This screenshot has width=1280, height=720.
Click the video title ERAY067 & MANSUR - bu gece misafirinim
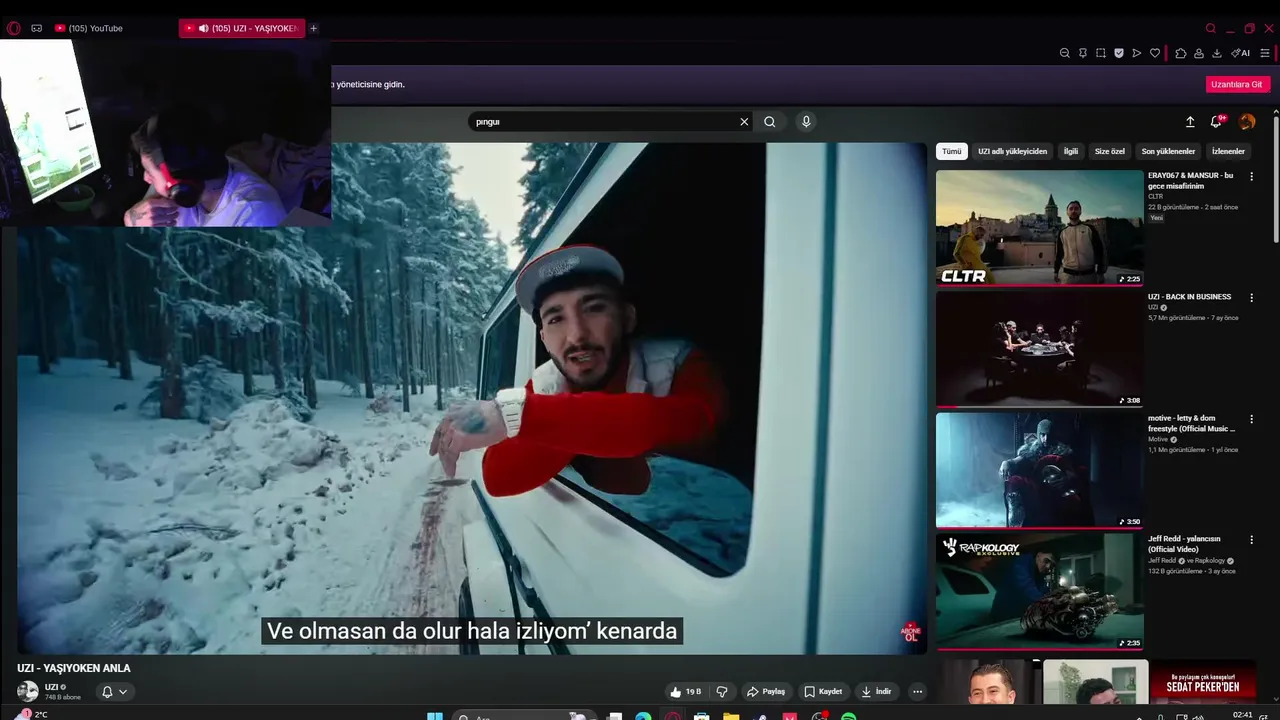click(x=1190, y=180)
